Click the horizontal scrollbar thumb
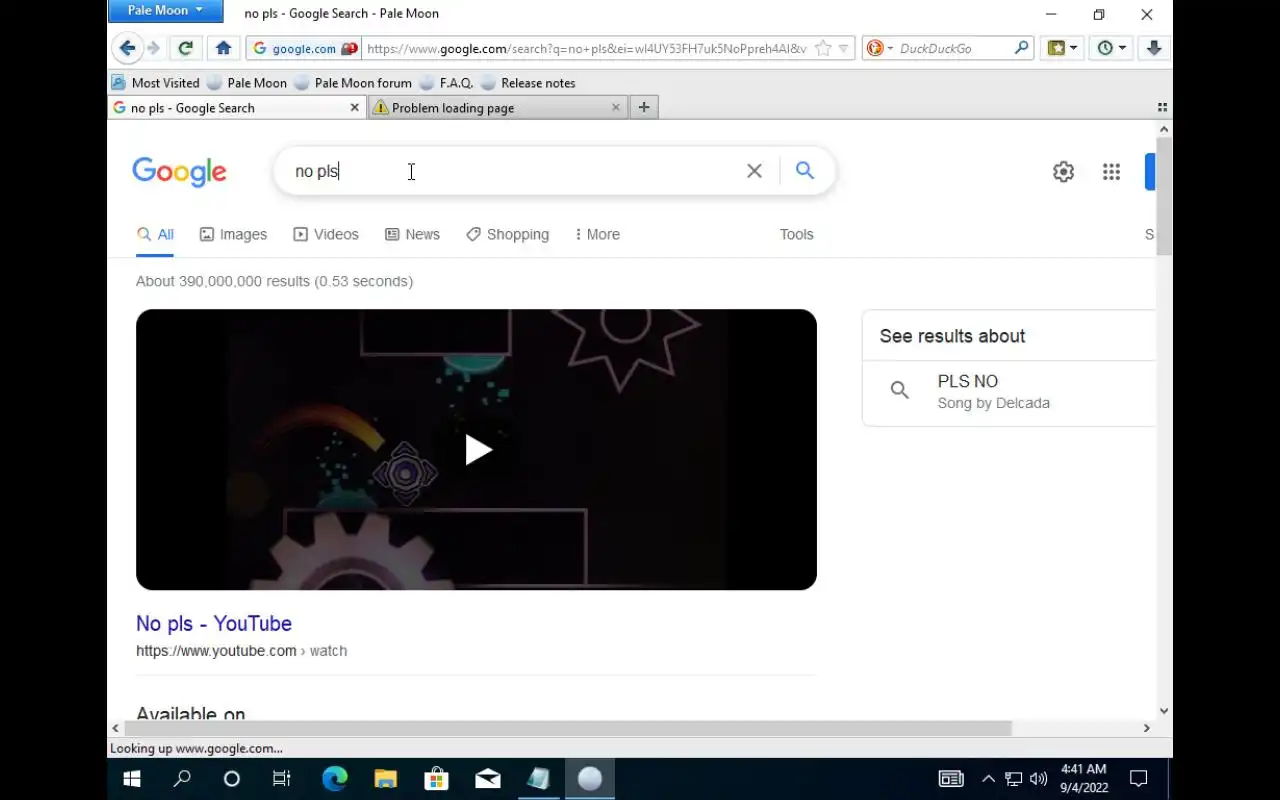Screen dimensions: 1280x800 (x=570, y=728)
